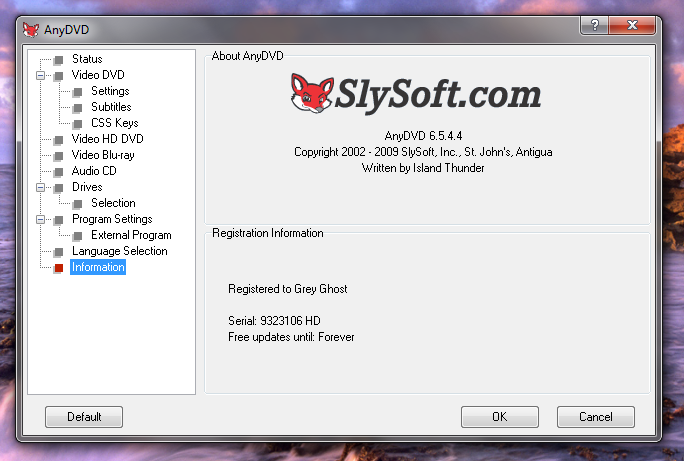Close the AnyDVD window
Viewport: 684px width, 461px height.
pos(632,25)
